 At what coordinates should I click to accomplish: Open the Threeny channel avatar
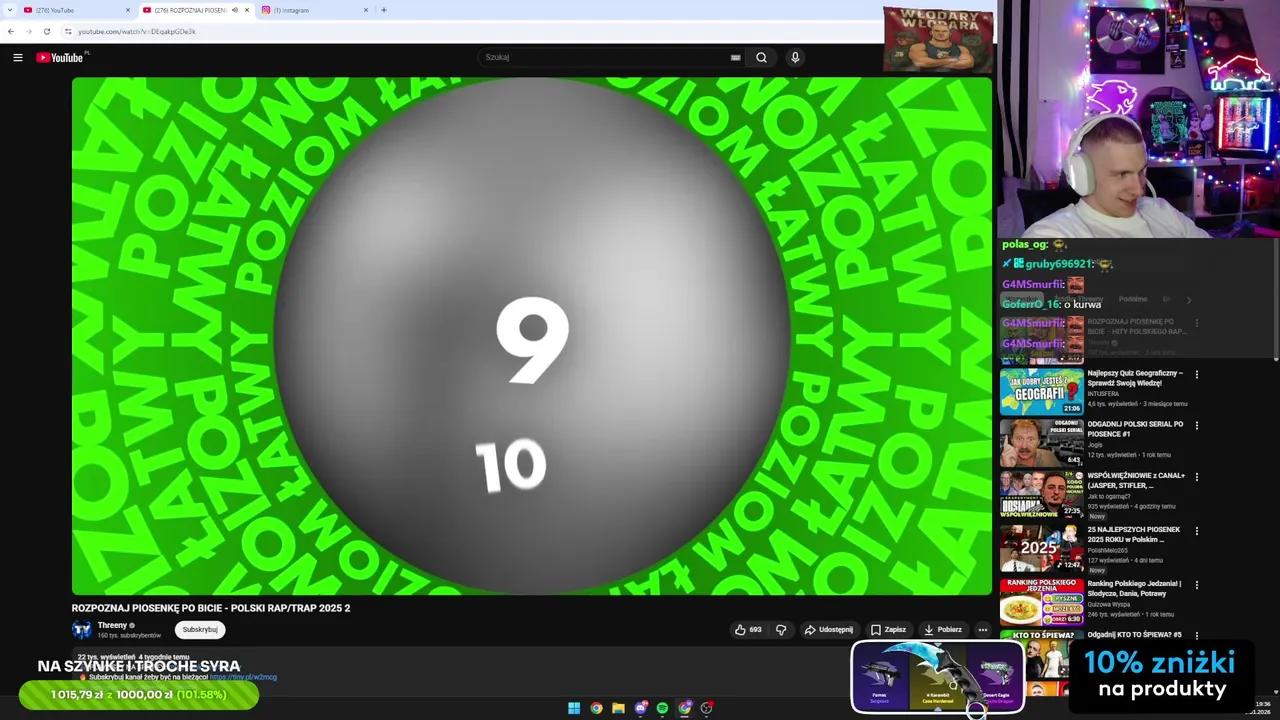tap(82, 630)
